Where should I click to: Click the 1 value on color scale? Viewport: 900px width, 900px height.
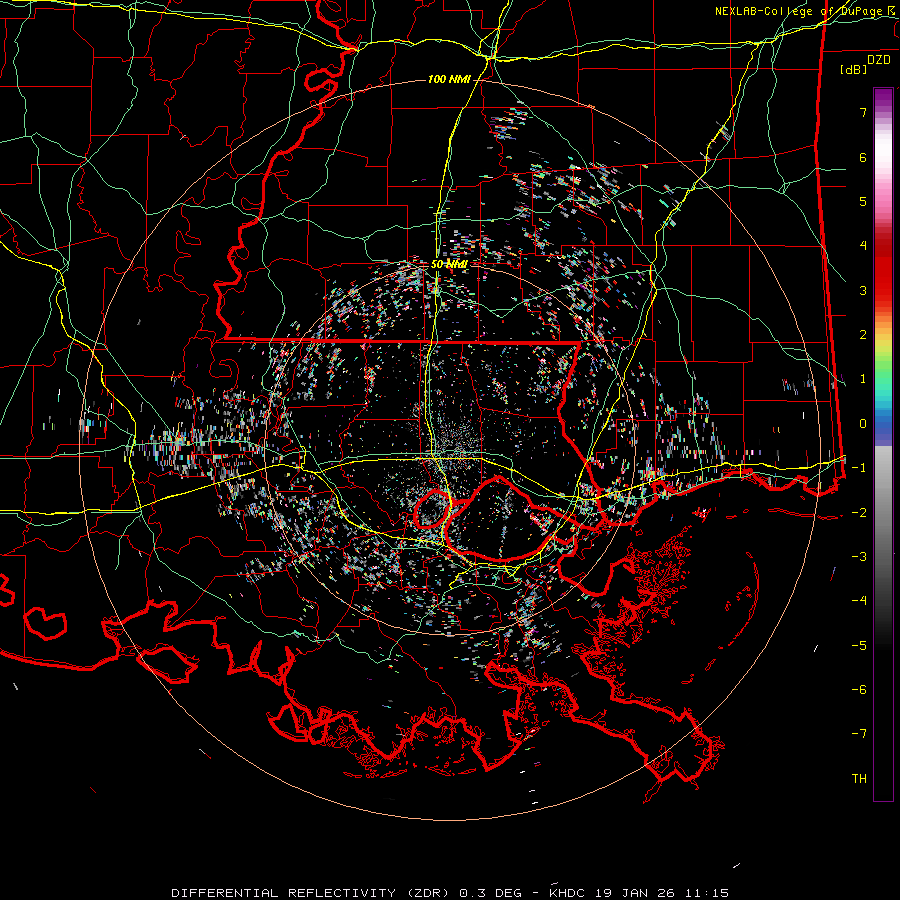point(863,379)
